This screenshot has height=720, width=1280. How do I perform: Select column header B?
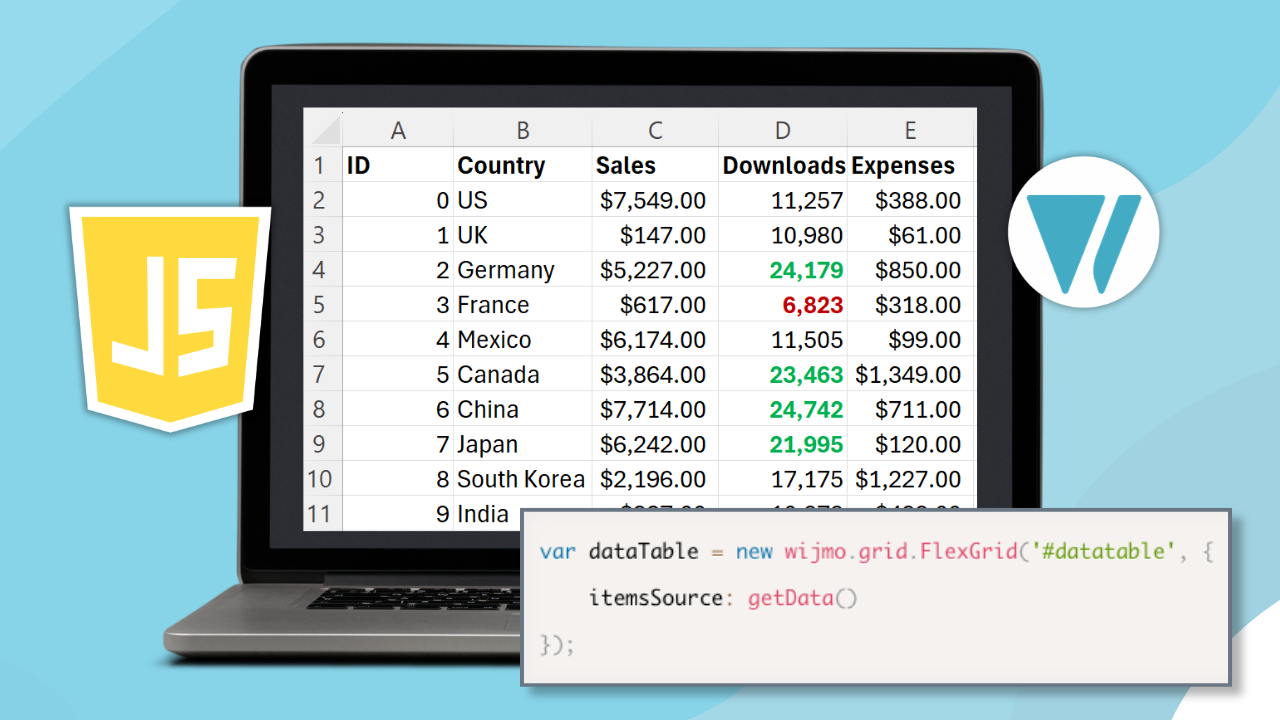pyautogui.click(x=523, y=130)
